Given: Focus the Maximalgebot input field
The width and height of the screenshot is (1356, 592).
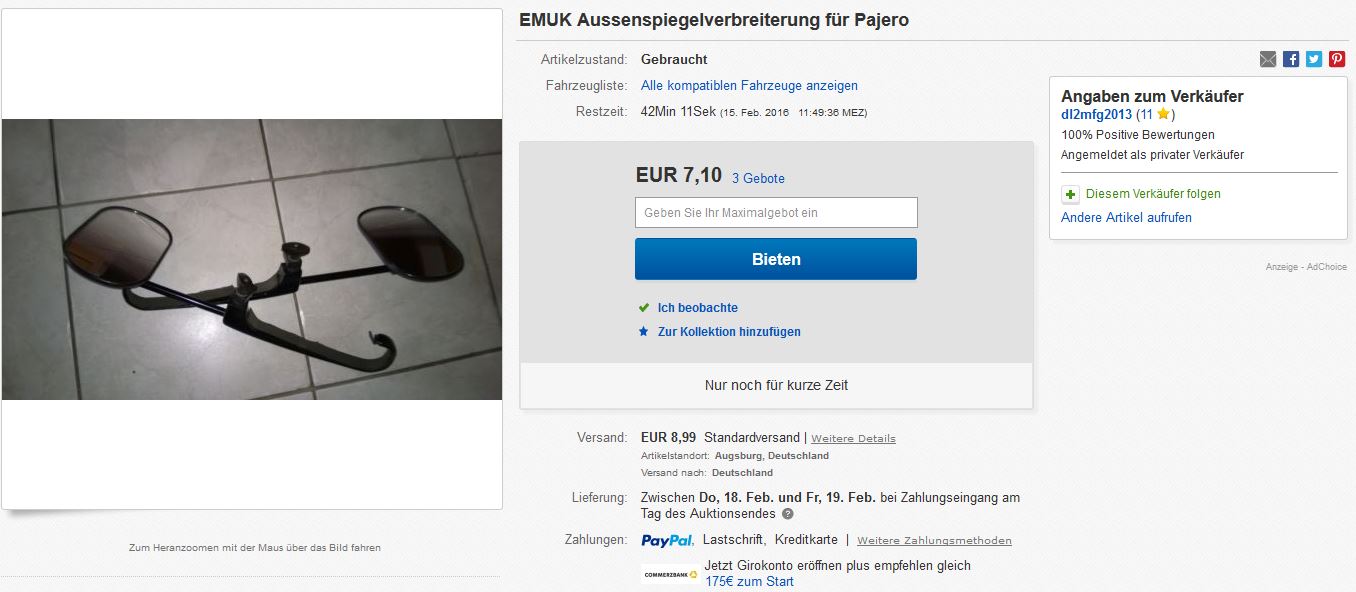Looking at the screenshot, I should (776, 212).
